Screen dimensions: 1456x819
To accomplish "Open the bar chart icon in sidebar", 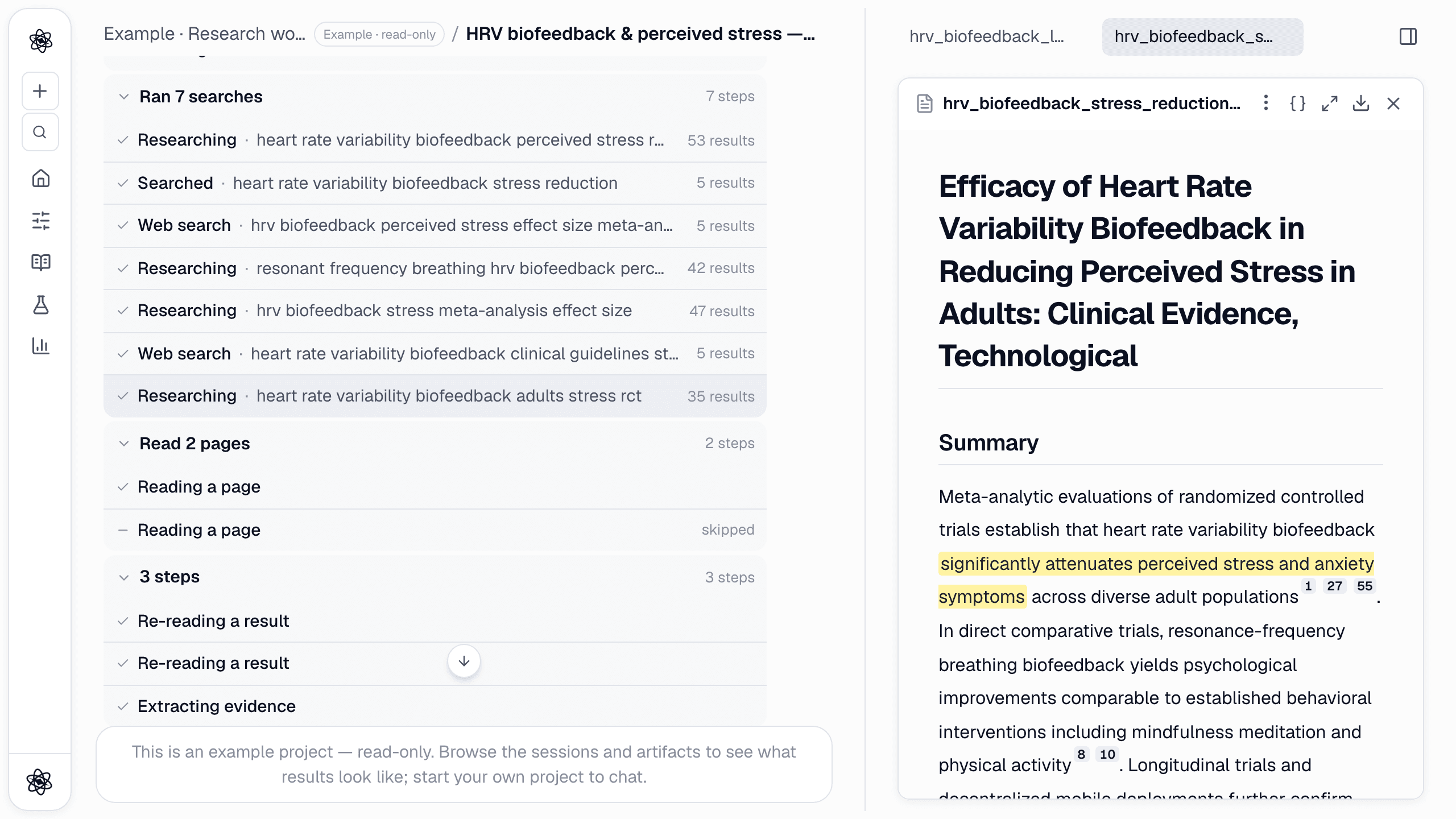I will [40, 346].
